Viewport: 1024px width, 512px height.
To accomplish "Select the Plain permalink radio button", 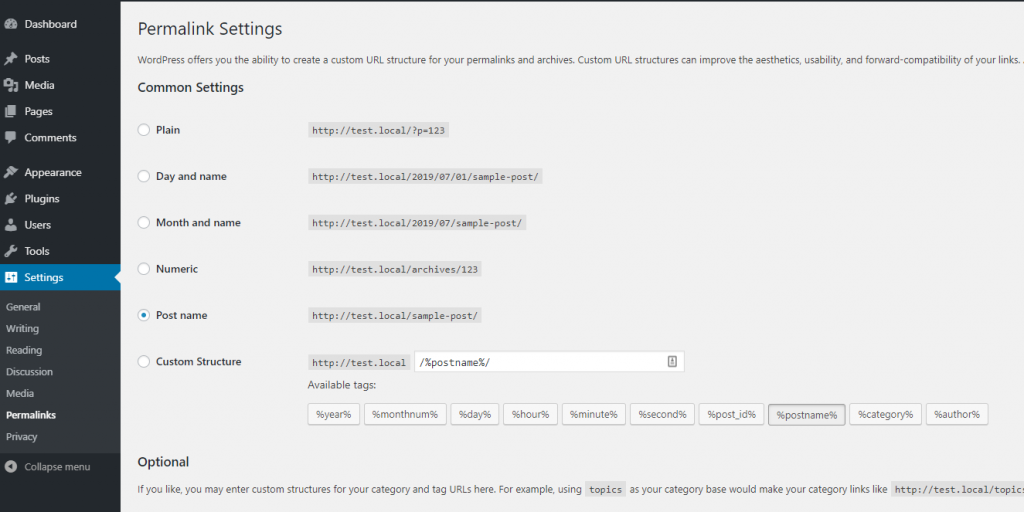I will pos(144,130).
